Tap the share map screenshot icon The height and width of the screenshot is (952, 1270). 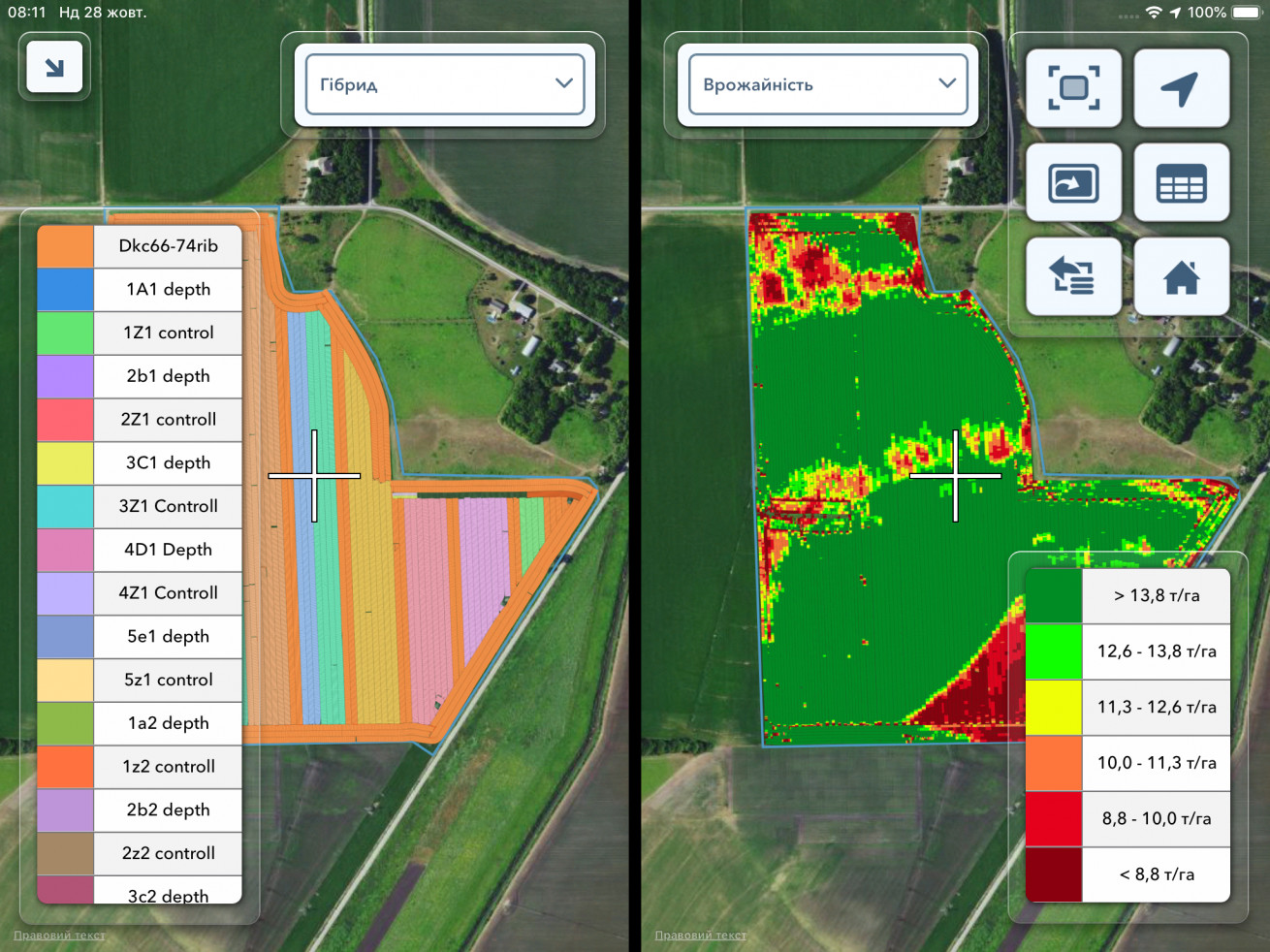pos(1074,182)
